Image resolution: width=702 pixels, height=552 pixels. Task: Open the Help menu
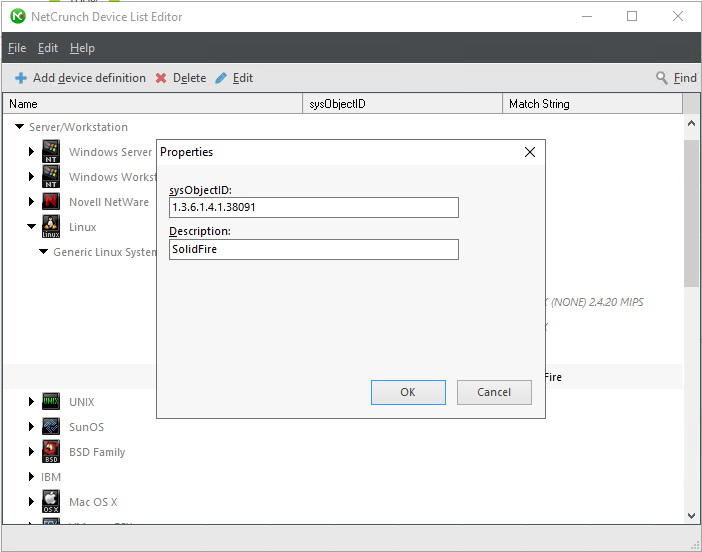click(82, 48)
